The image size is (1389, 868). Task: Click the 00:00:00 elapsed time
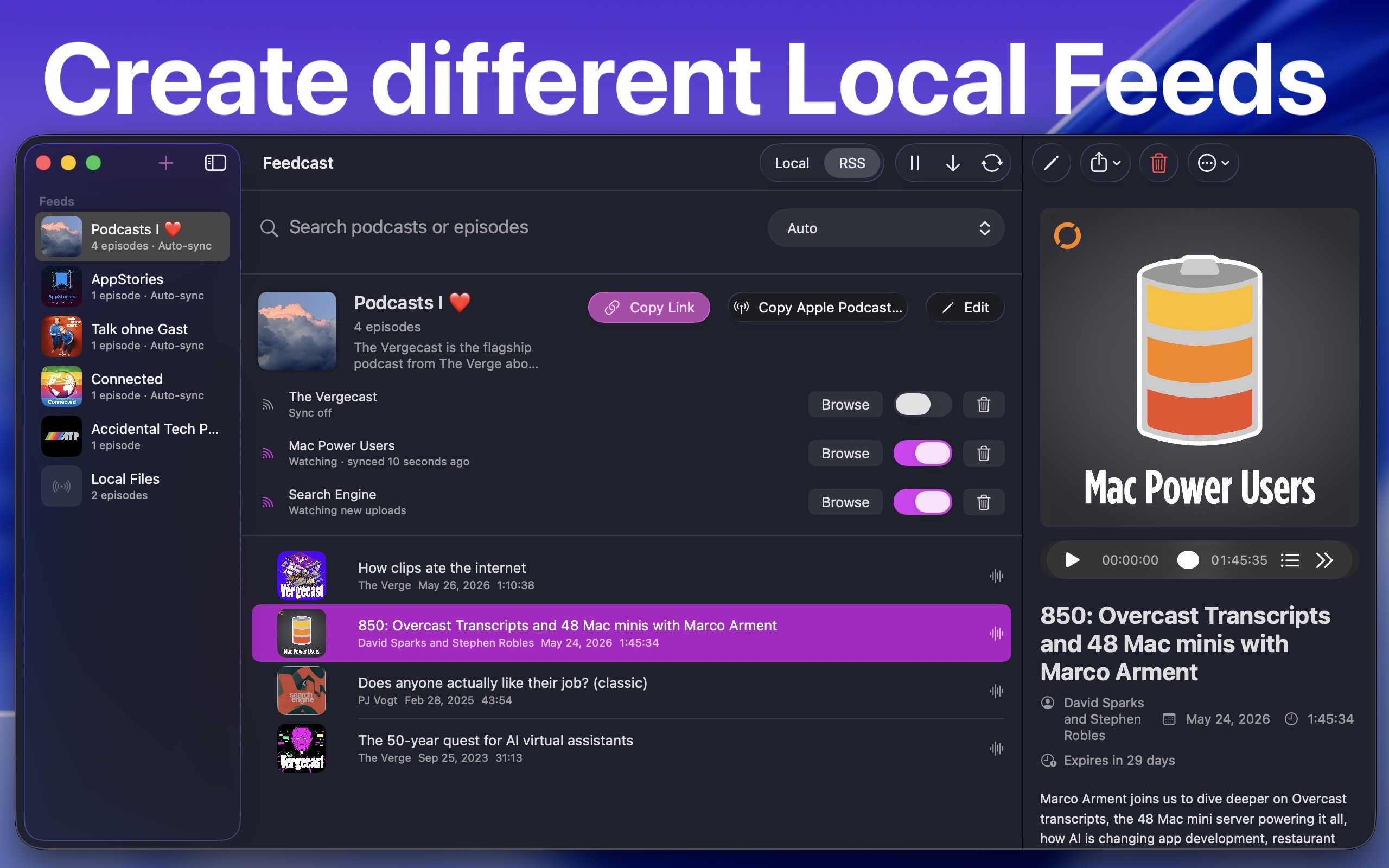[x=1130, y=560]
